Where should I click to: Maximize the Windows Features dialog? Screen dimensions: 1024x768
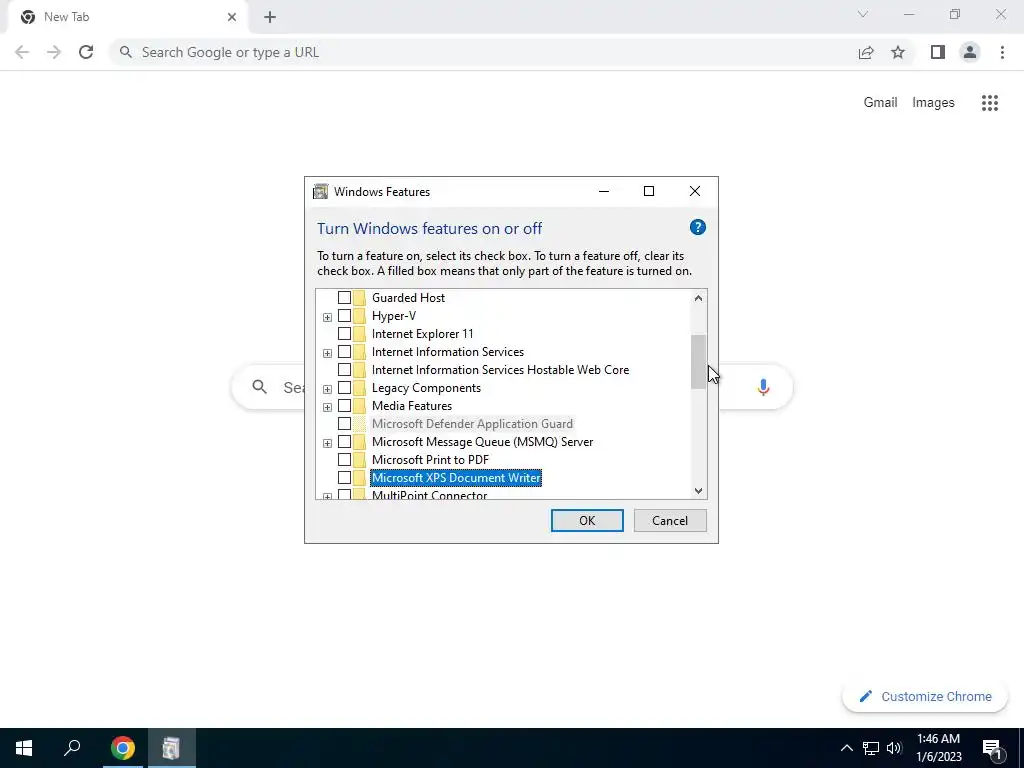click(648, 191)
